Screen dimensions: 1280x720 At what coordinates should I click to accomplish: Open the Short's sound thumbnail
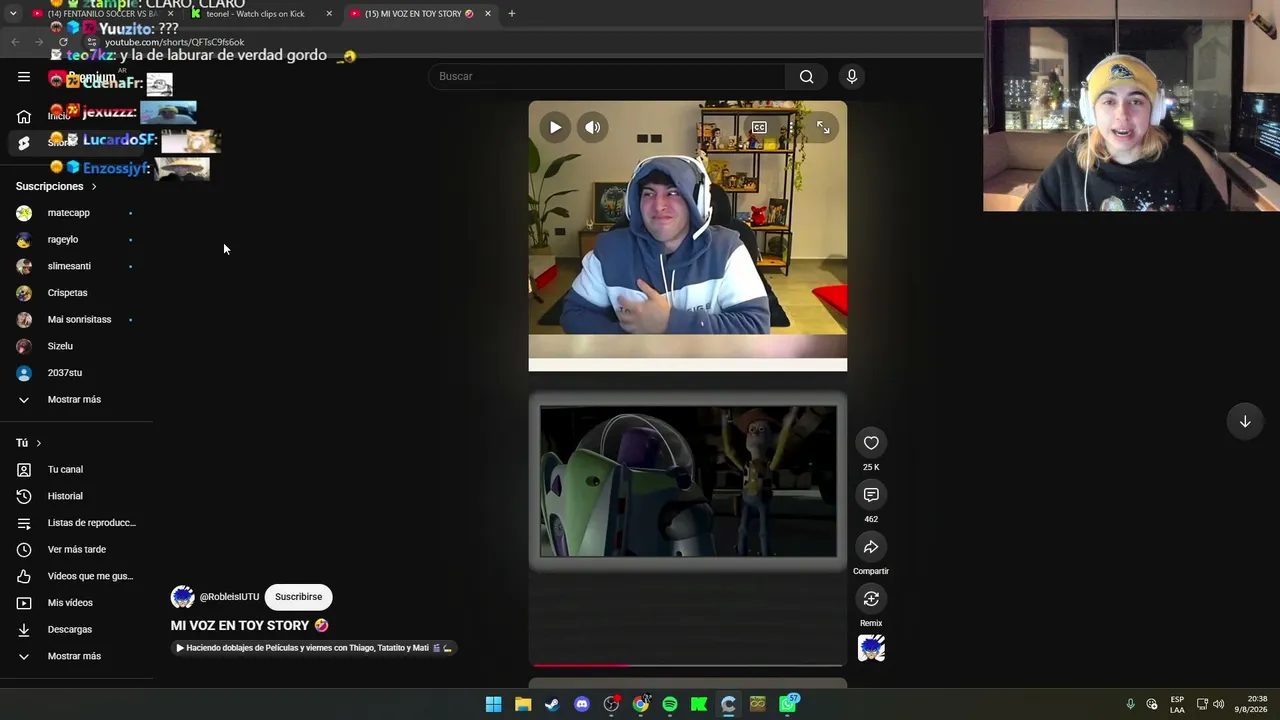coord(871,649)
